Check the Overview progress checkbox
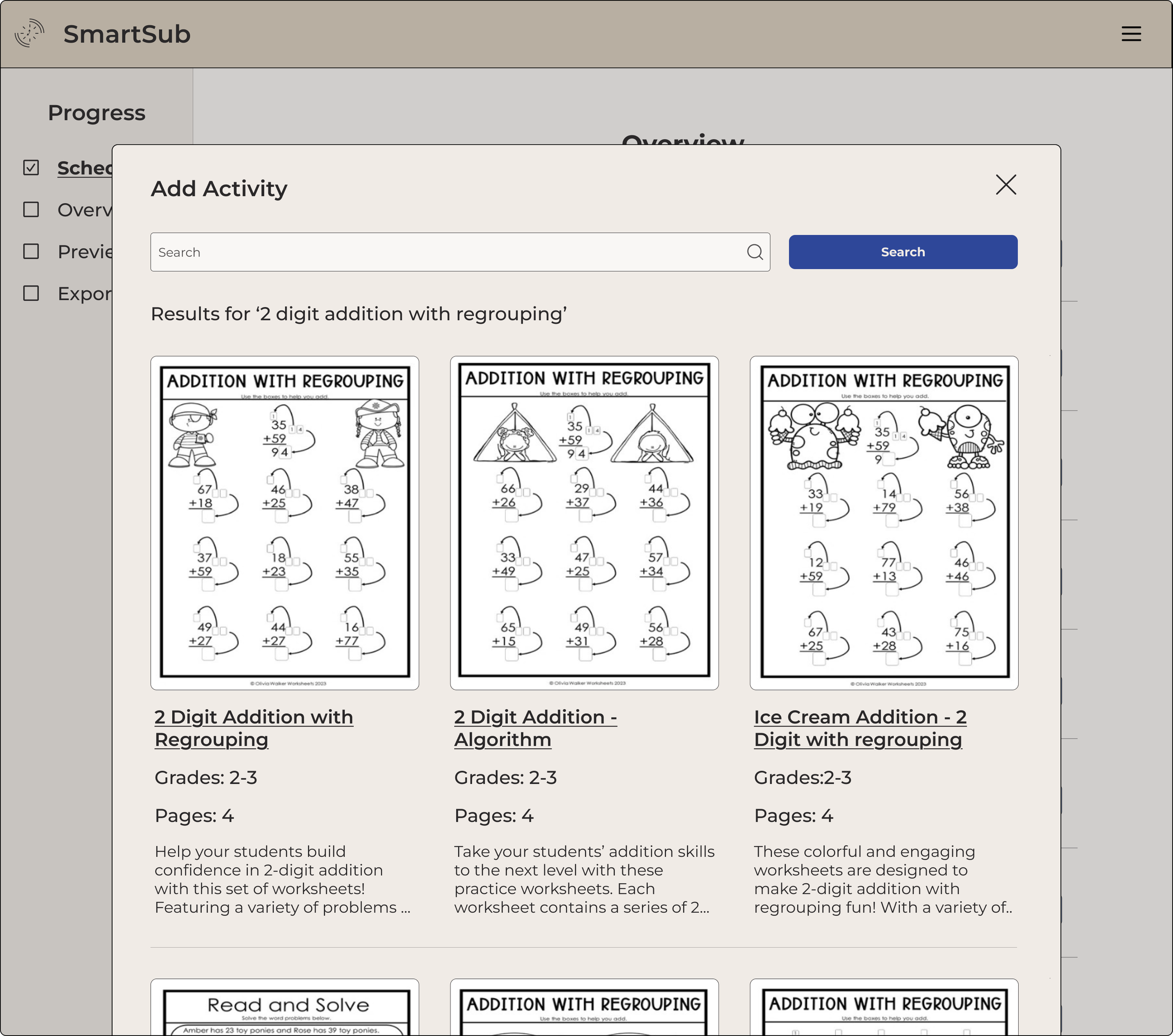The image size is (1173, 1036). tap(31, 209)
